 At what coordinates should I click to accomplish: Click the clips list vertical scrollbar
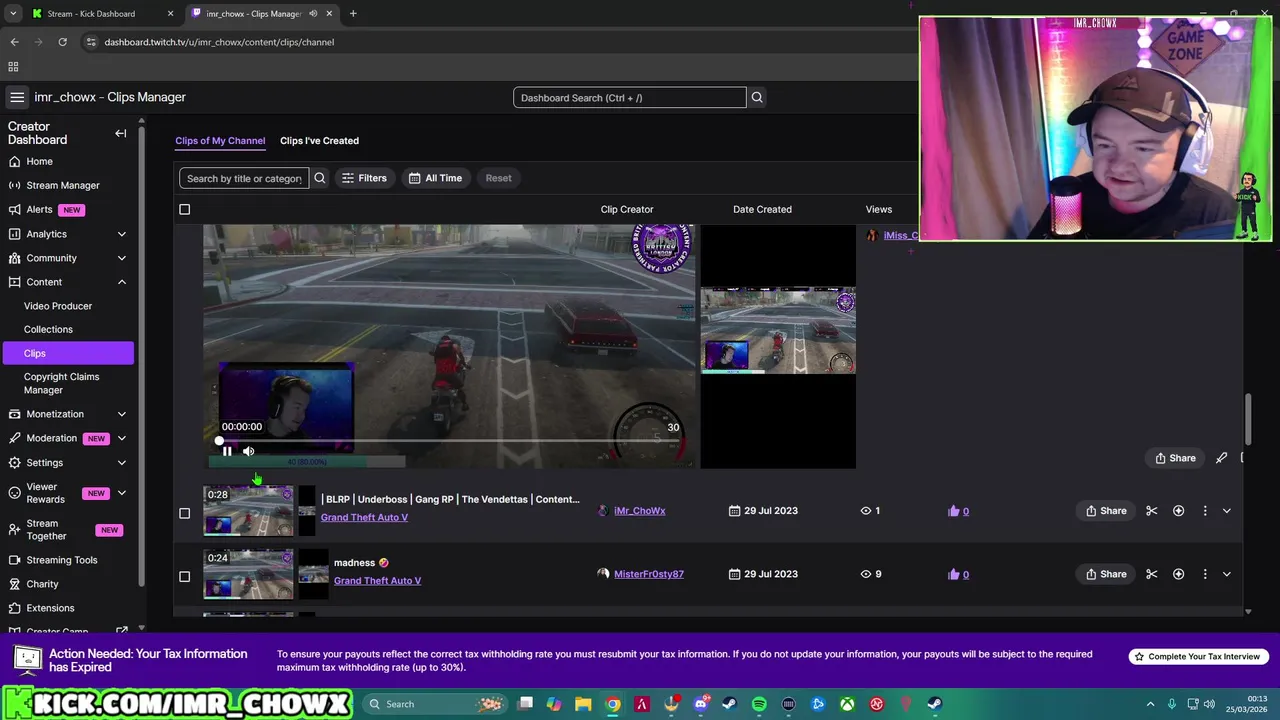coord(1248,420)
